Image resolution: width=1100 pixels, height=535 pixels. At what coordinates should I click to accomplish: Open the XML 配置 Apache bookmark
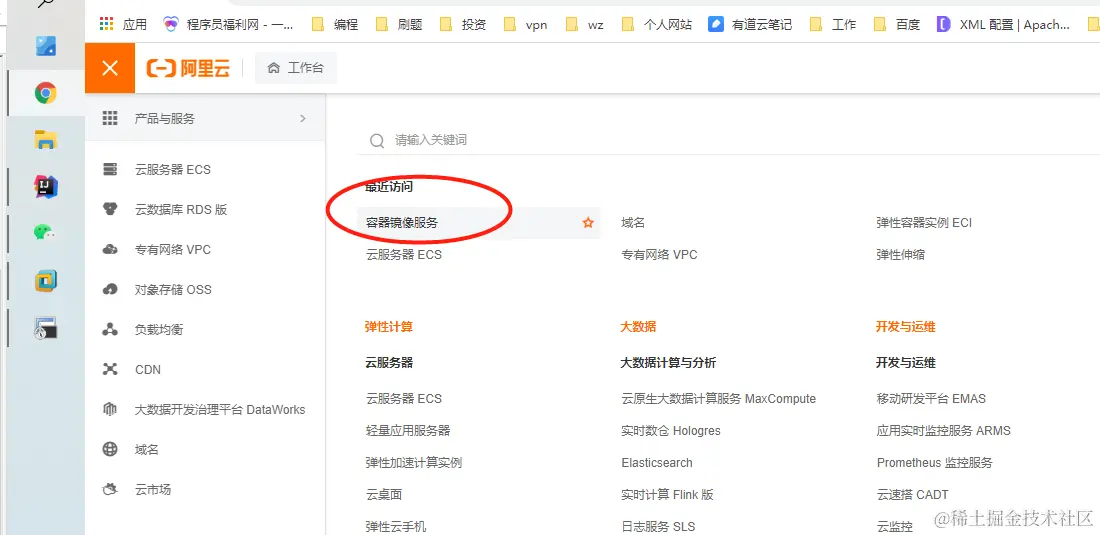pyautogui.click(x=1004, y=25)
